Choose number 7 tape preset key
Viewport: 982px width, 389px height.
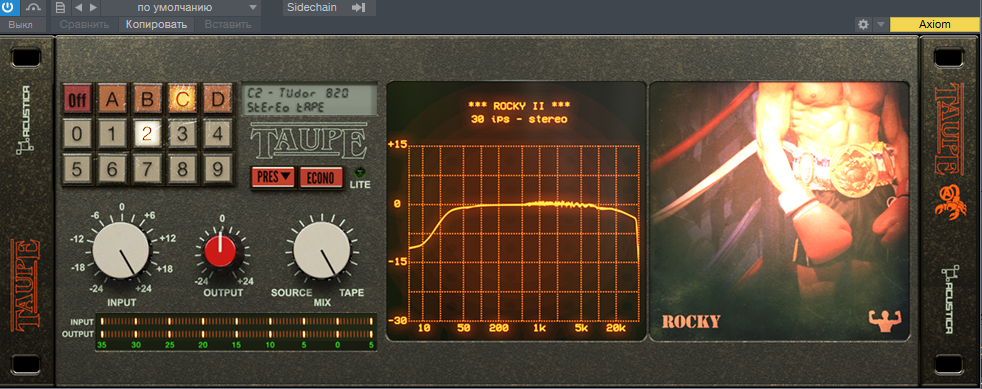pos(148,169)
